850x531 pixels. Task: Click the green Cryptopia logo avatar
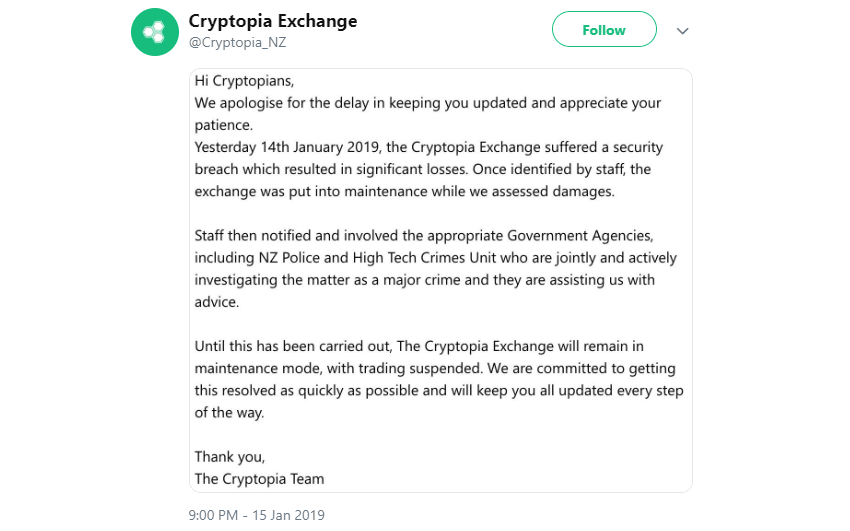pyautogui.click(x=155, y=32)
